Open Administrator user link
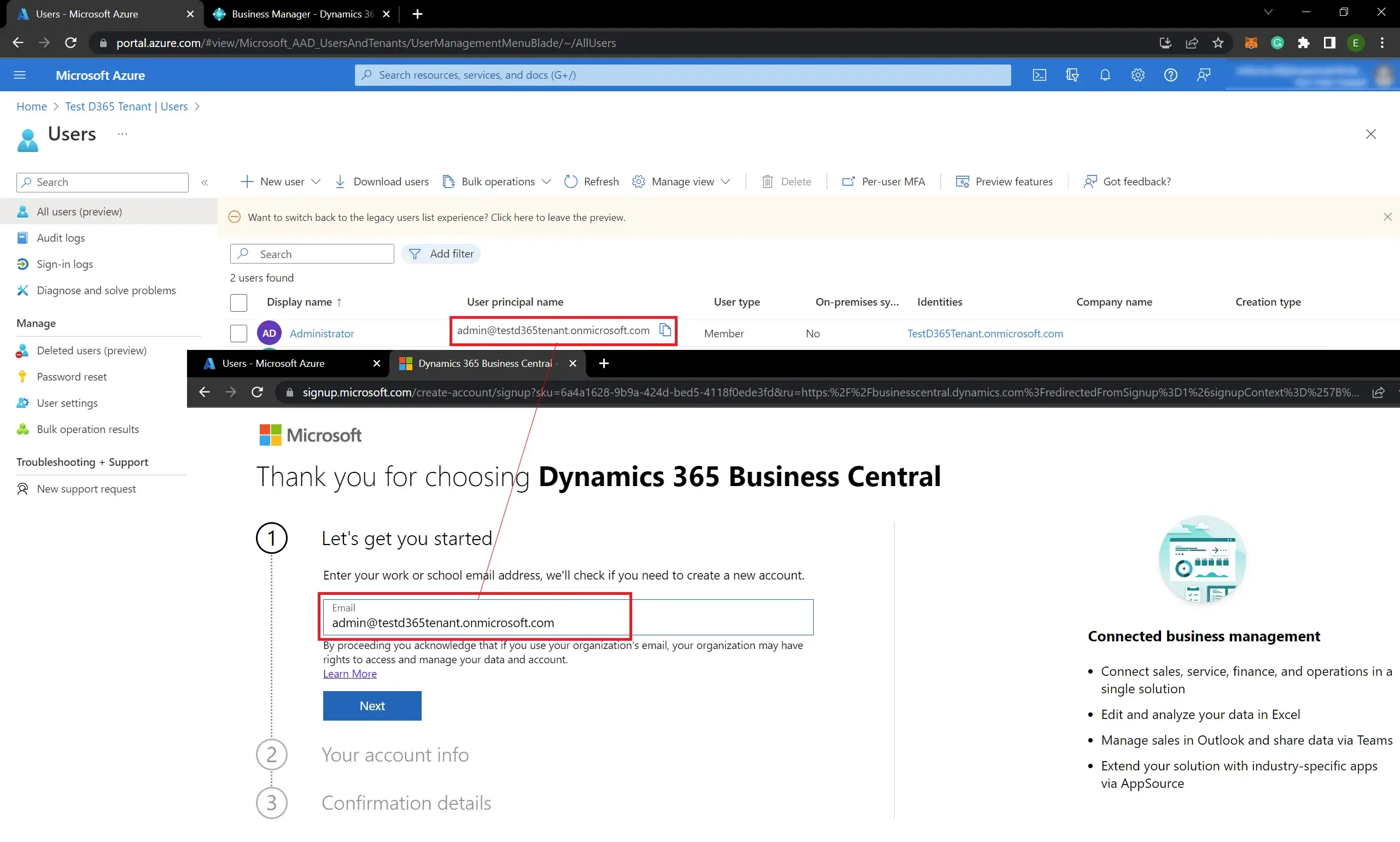The image size is (1400, 842). point(322,334)
